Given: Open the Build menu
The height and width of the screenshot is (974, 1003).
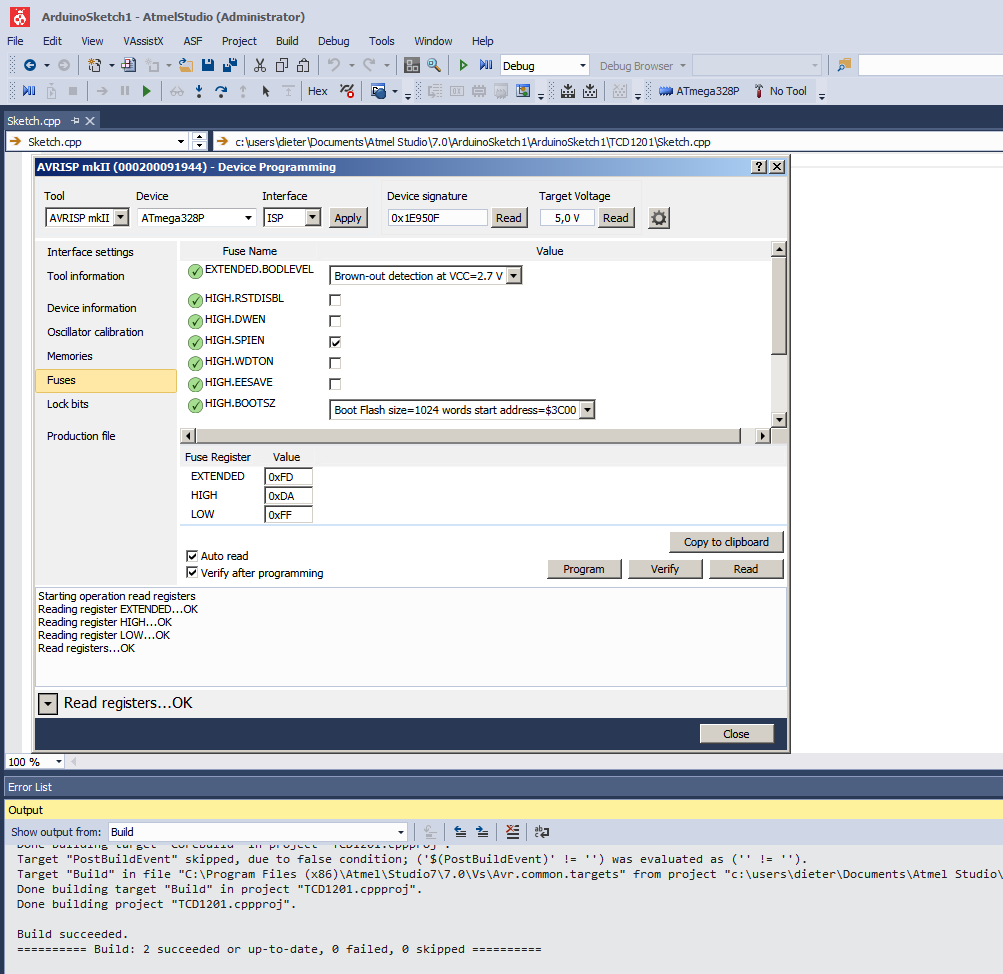Looking at the screenshot, I should 287,41.
